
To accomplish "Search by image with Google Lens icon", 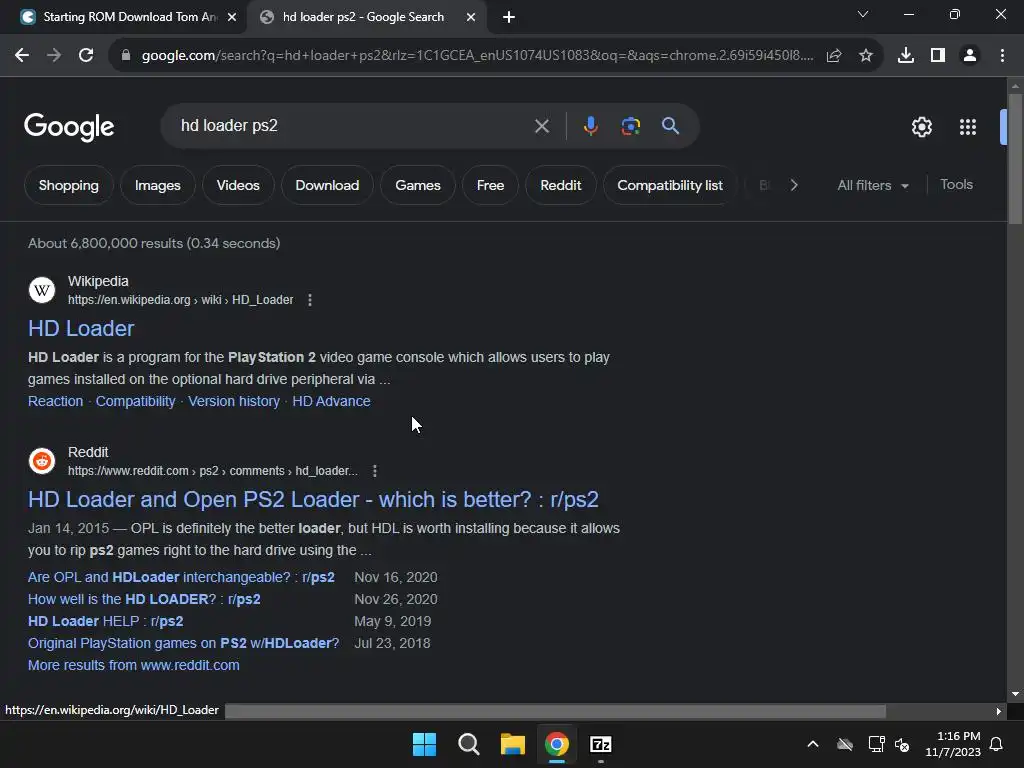I will [630, 126].
